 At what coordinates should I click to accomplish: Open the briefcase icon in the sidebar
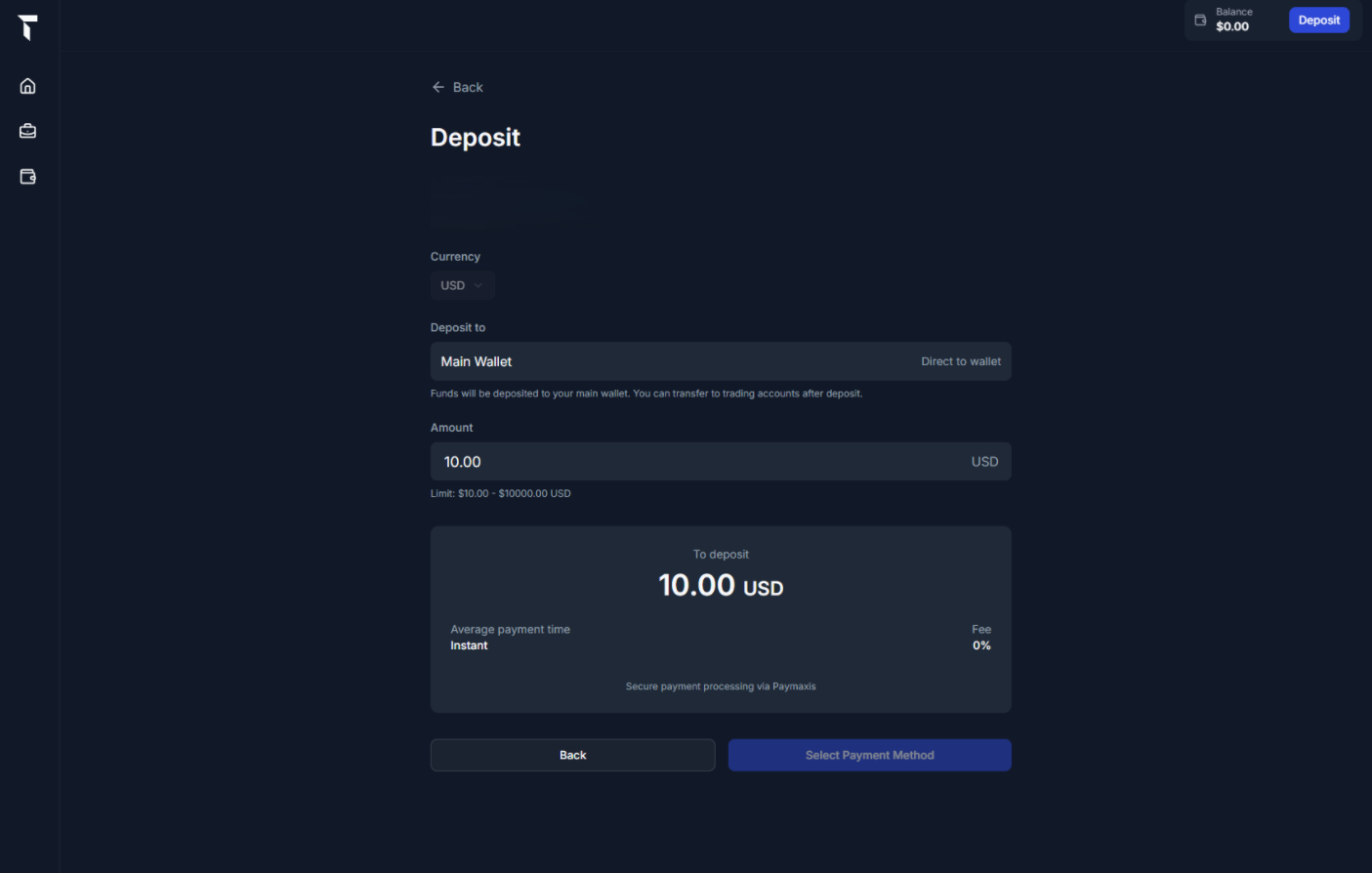[28, 131]
